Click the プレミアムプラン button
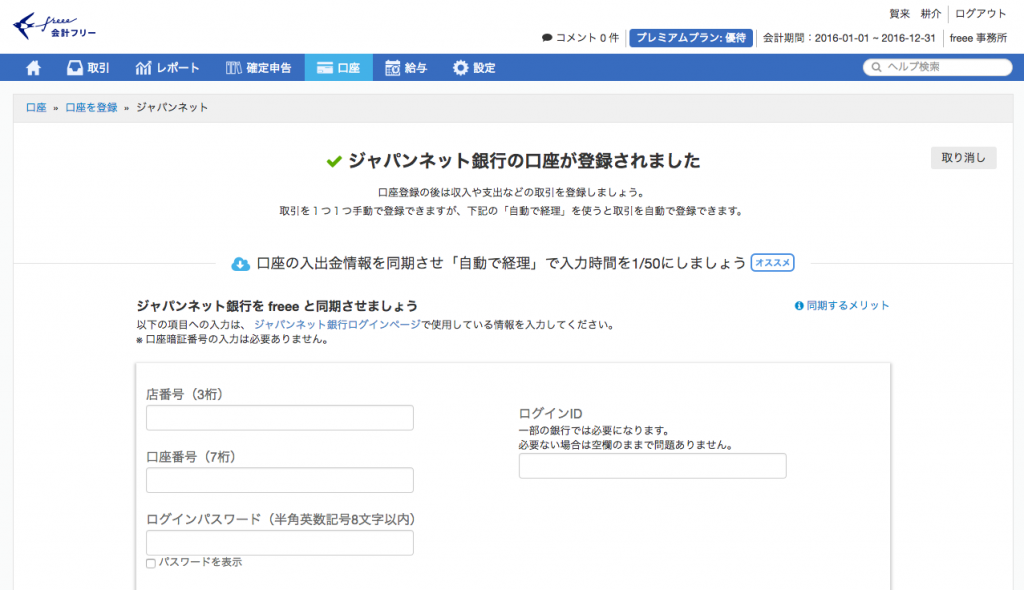Screen dimensions: 1024x590 pos(691,38)
